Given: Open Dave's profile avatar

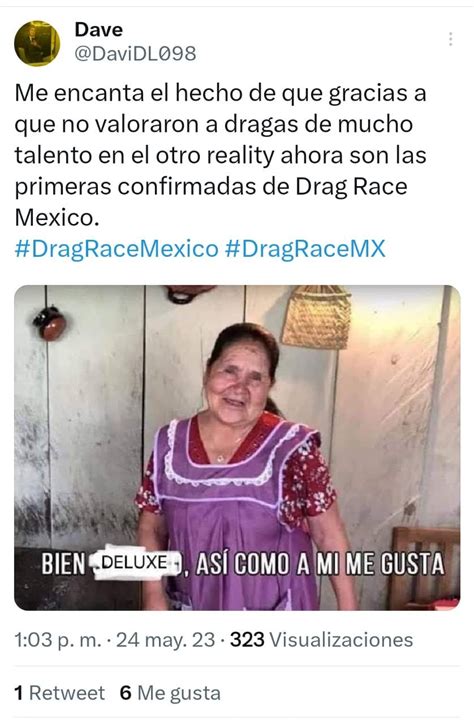Looking at the screenshot, I should pos(37,43).
